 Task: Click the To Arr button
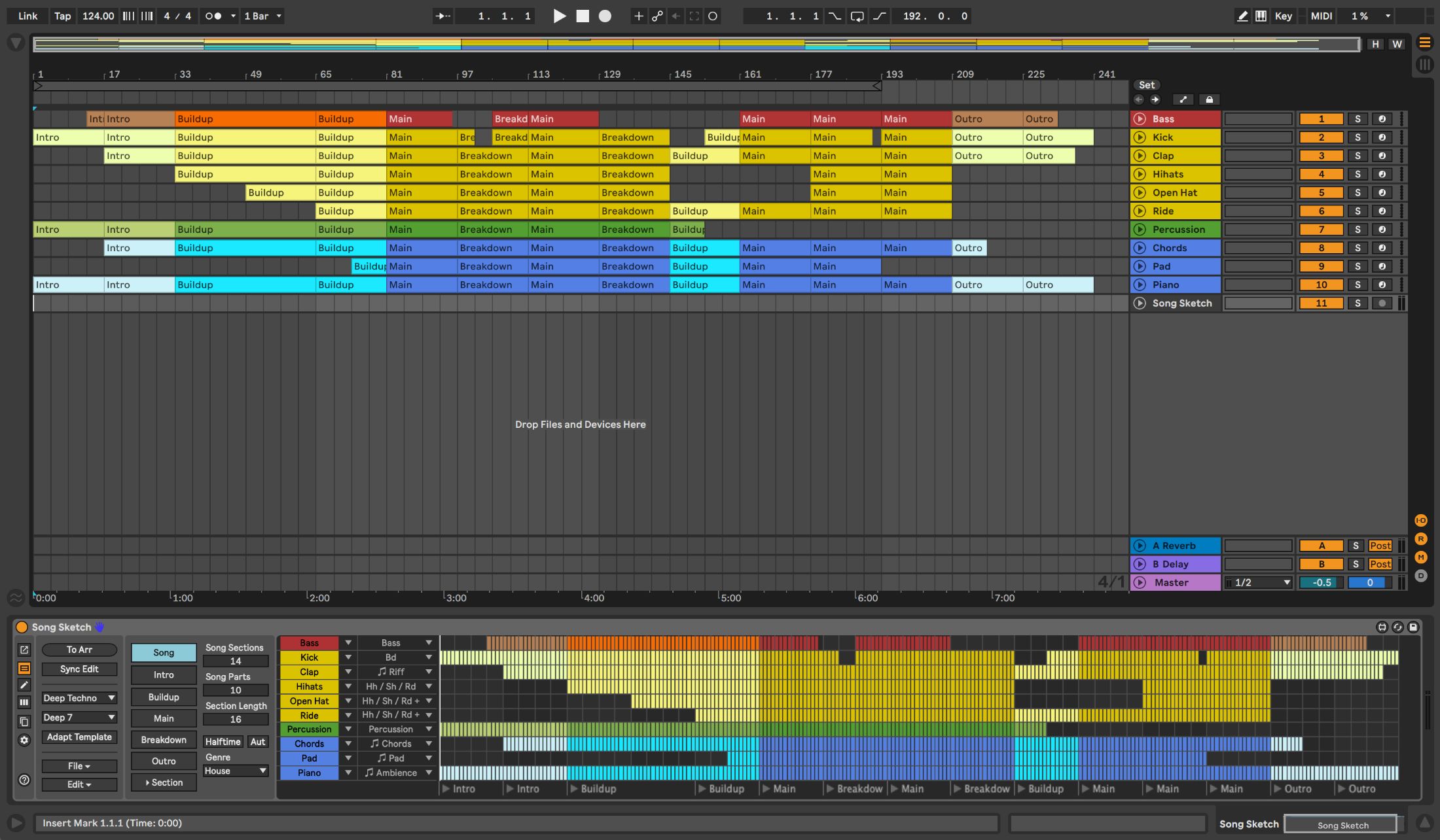click(79, 650)
